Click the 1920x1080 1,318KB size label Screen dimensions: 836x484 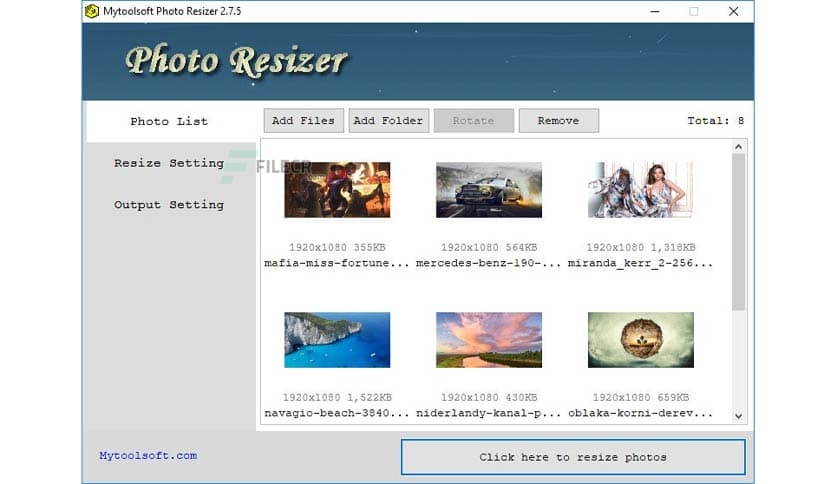(x=641, y=247)
